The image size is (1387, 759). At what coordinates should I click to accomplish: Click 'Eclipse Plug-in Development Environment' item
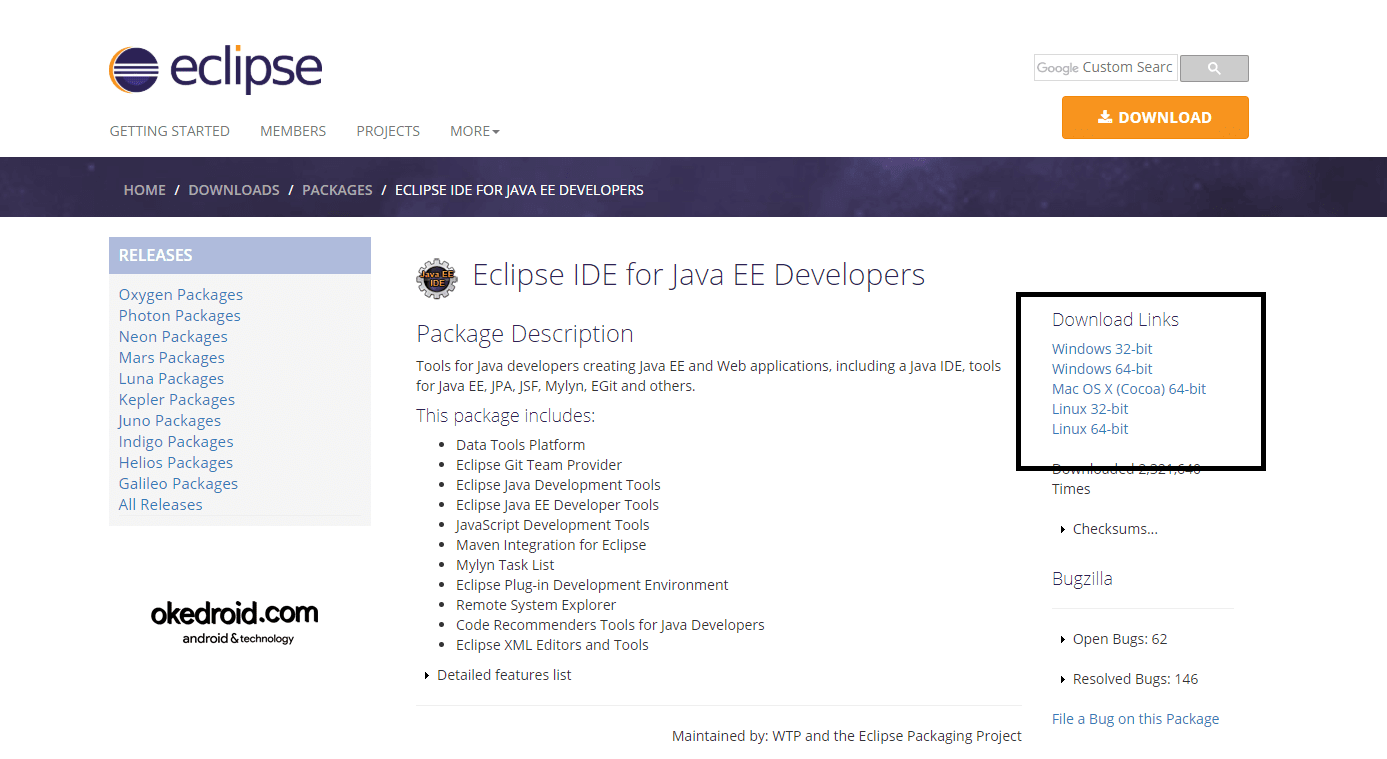592,585
